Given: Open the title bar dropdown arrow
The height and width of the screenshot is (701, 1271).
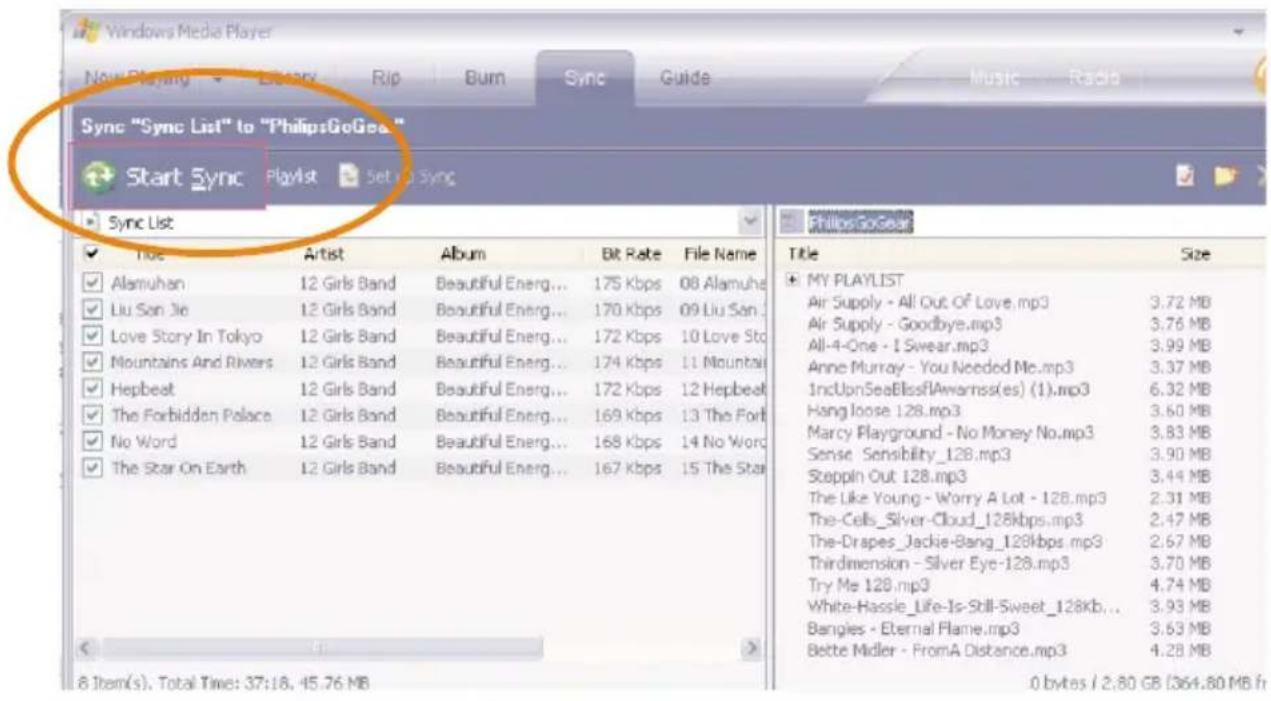Looking at the screenshot, I should click(x=1240, y=32).
